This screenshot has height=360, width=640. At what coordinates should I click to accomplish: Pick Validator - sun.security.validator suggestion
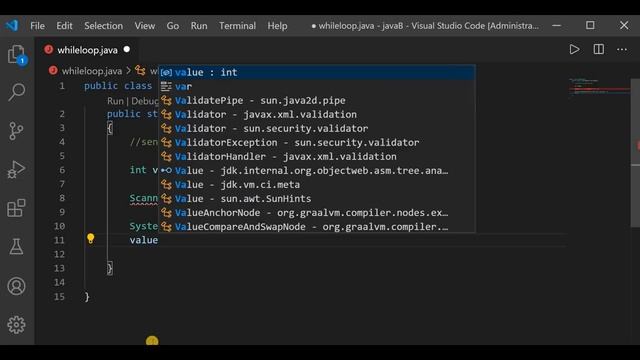click(x=317, y=128)
